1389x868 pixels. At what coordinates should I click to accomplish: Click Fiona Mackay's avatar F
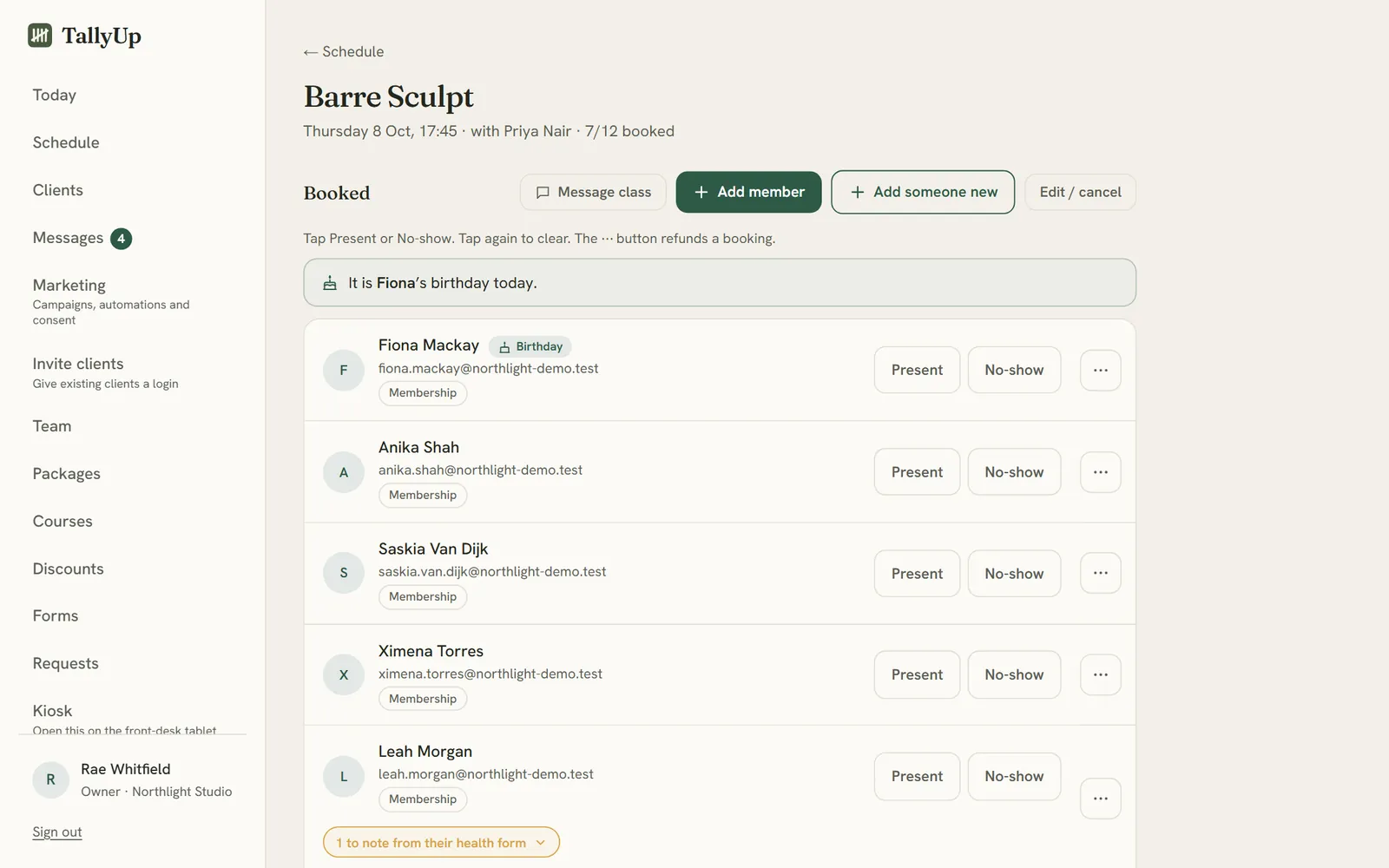click(x=344, y=370)
